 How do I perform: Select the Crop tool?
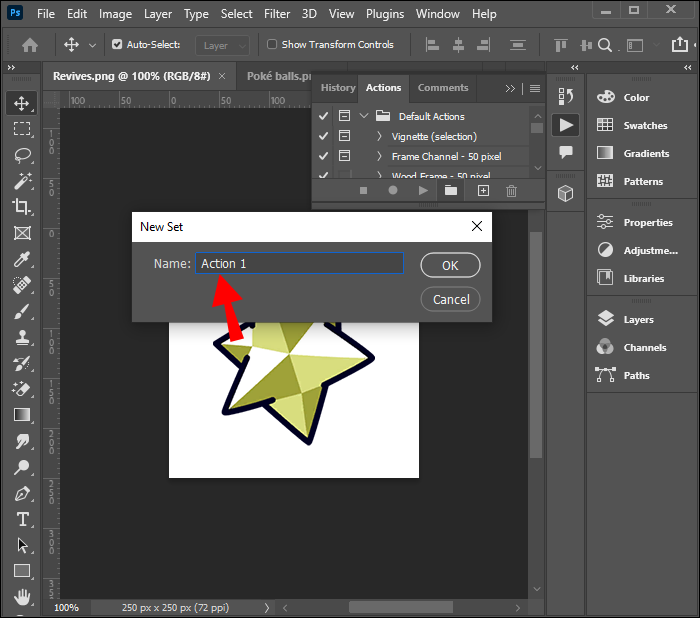21,207
